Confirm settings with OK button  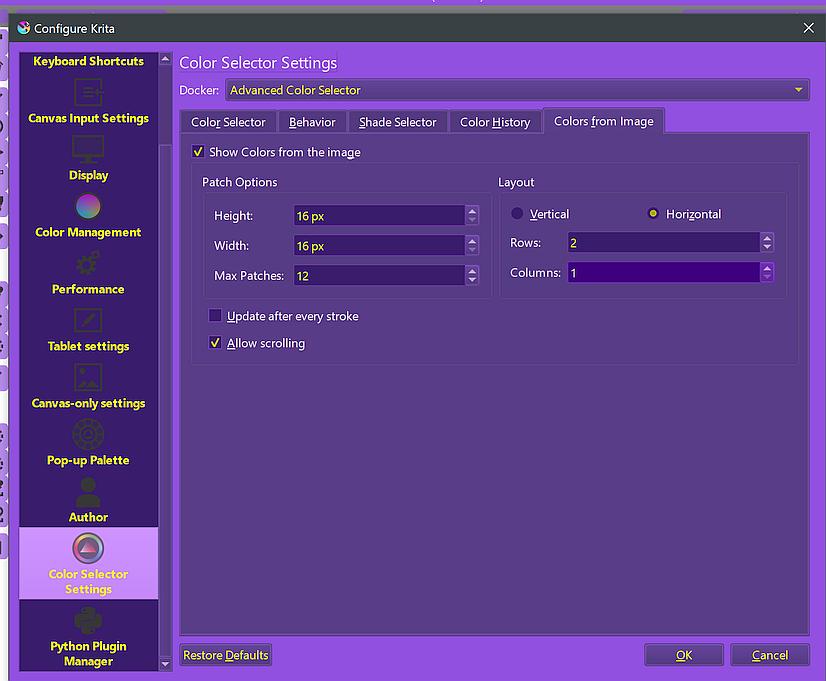[x=684, y=655]
